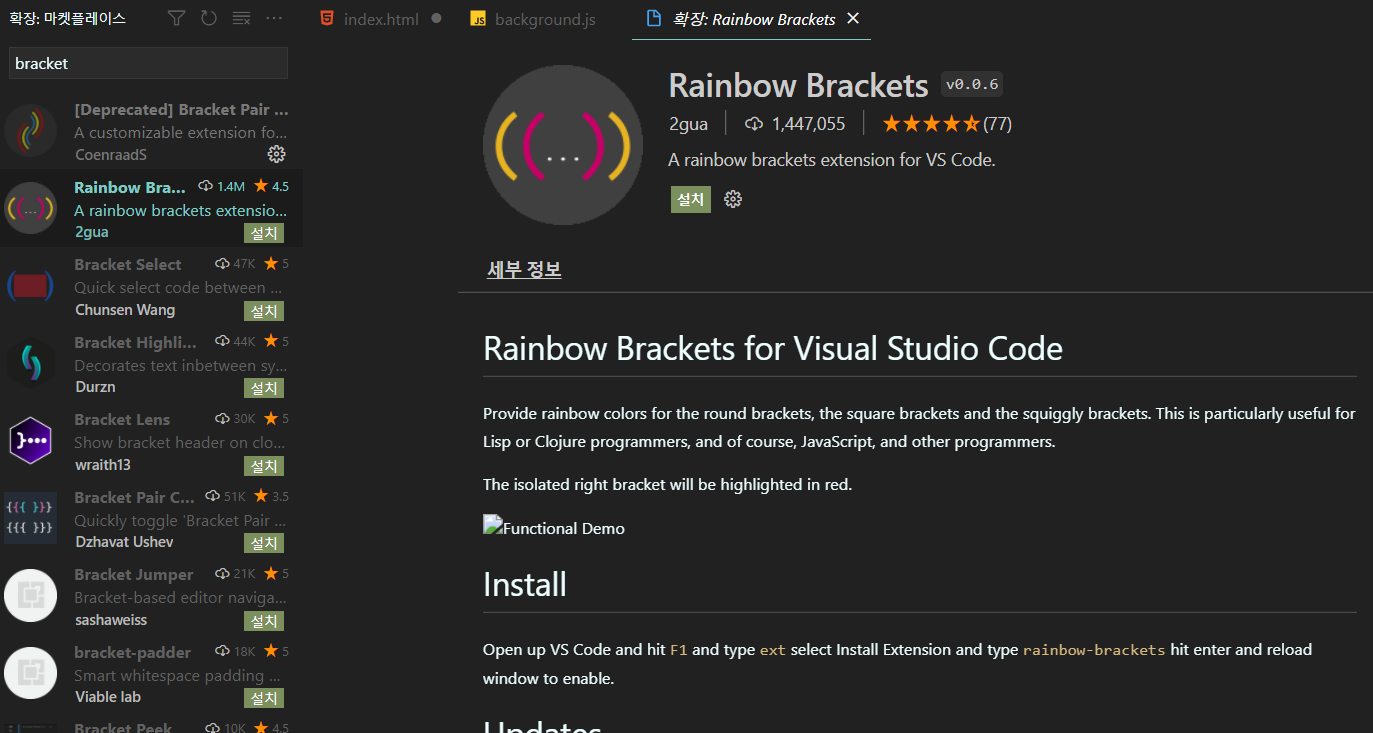Open the extensions views and more actions menu
Screen dimensions: 1373x733
pos(274,18)
